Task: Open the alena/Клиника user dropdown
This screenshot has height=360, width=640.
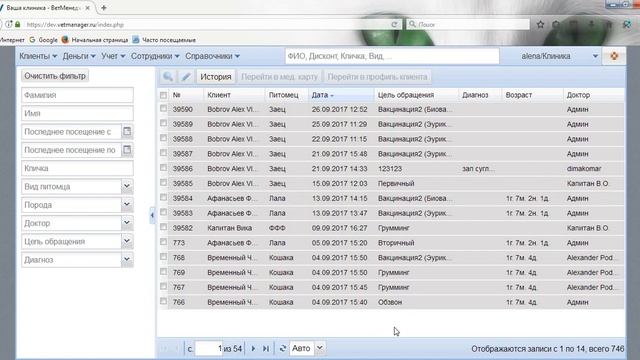Action: pyautogui.click(x=595, y=56)
